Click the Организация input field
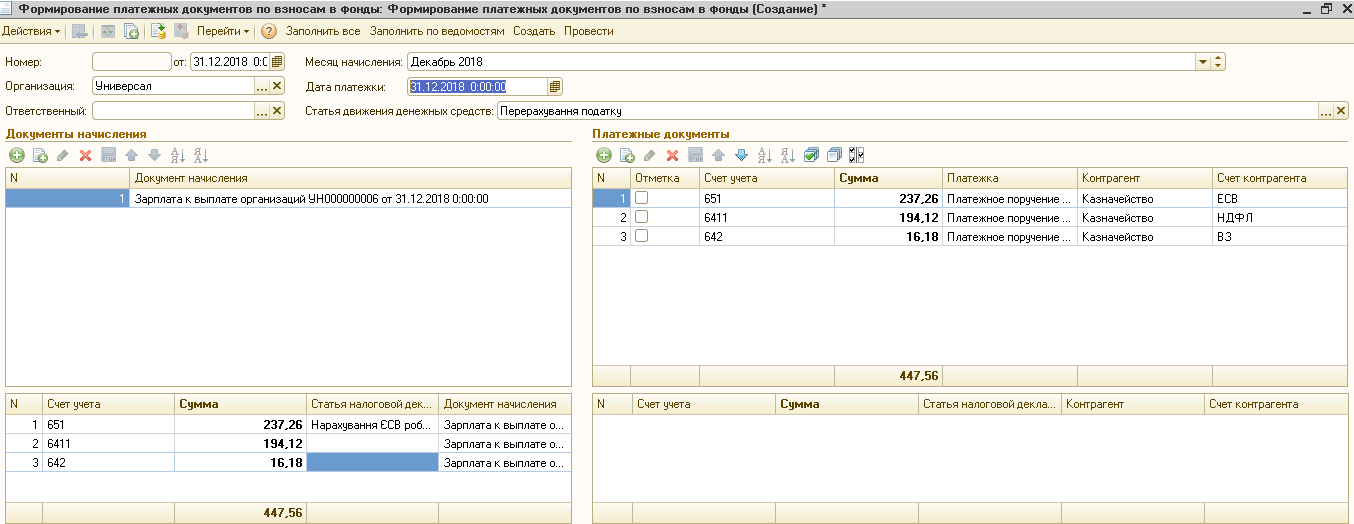Viewport: 1354px width, 524px height. 173,86
